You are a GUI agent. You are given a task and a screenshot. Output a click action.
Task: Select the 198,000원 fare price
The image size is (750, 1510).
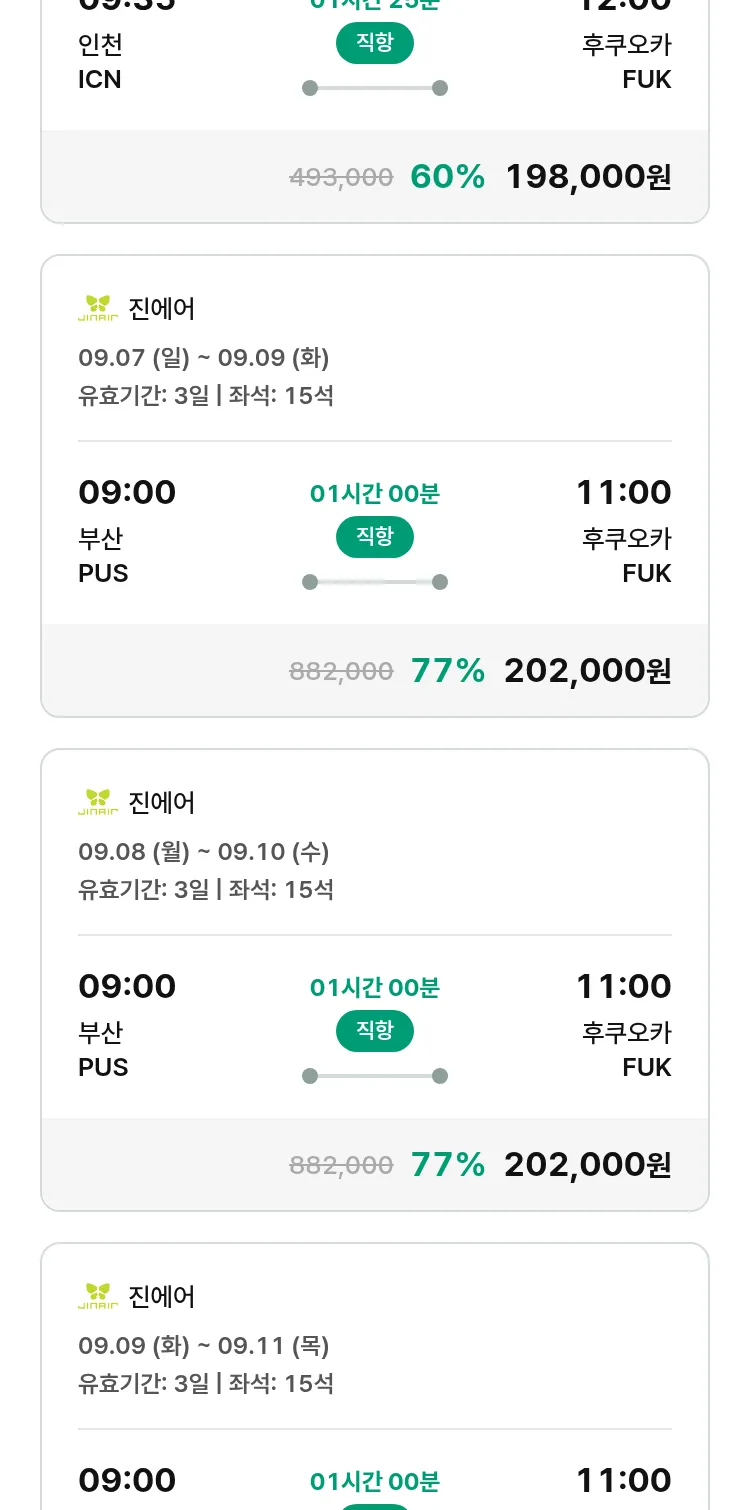click(x=588, y=177)
